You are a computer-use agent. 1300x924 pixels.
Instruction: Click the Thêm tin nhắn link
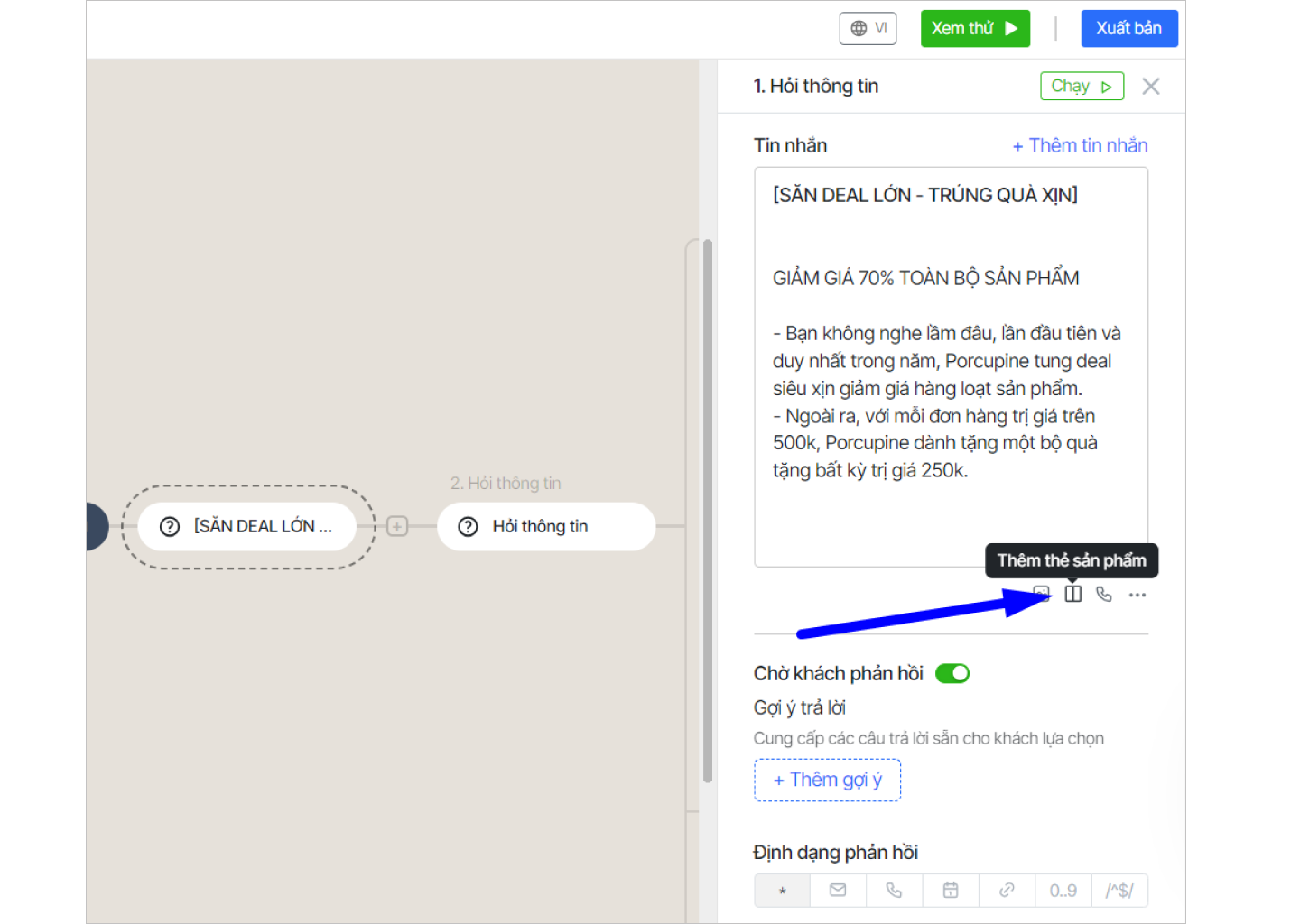1080,146
